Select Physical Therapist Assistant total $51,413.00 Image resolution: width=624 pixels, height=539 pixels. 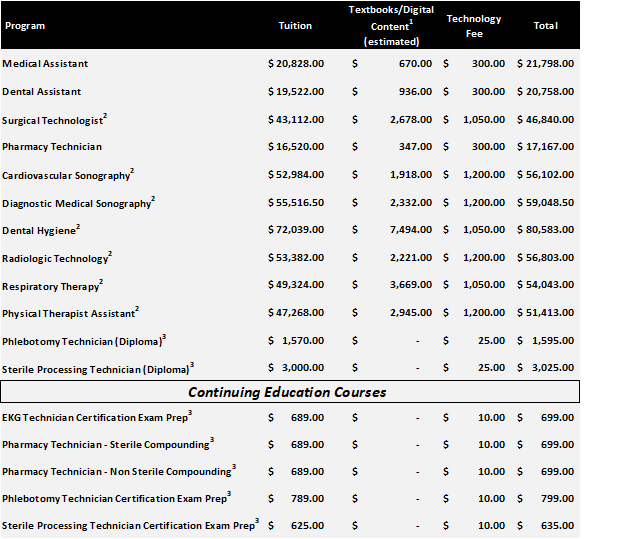[546, 313]
